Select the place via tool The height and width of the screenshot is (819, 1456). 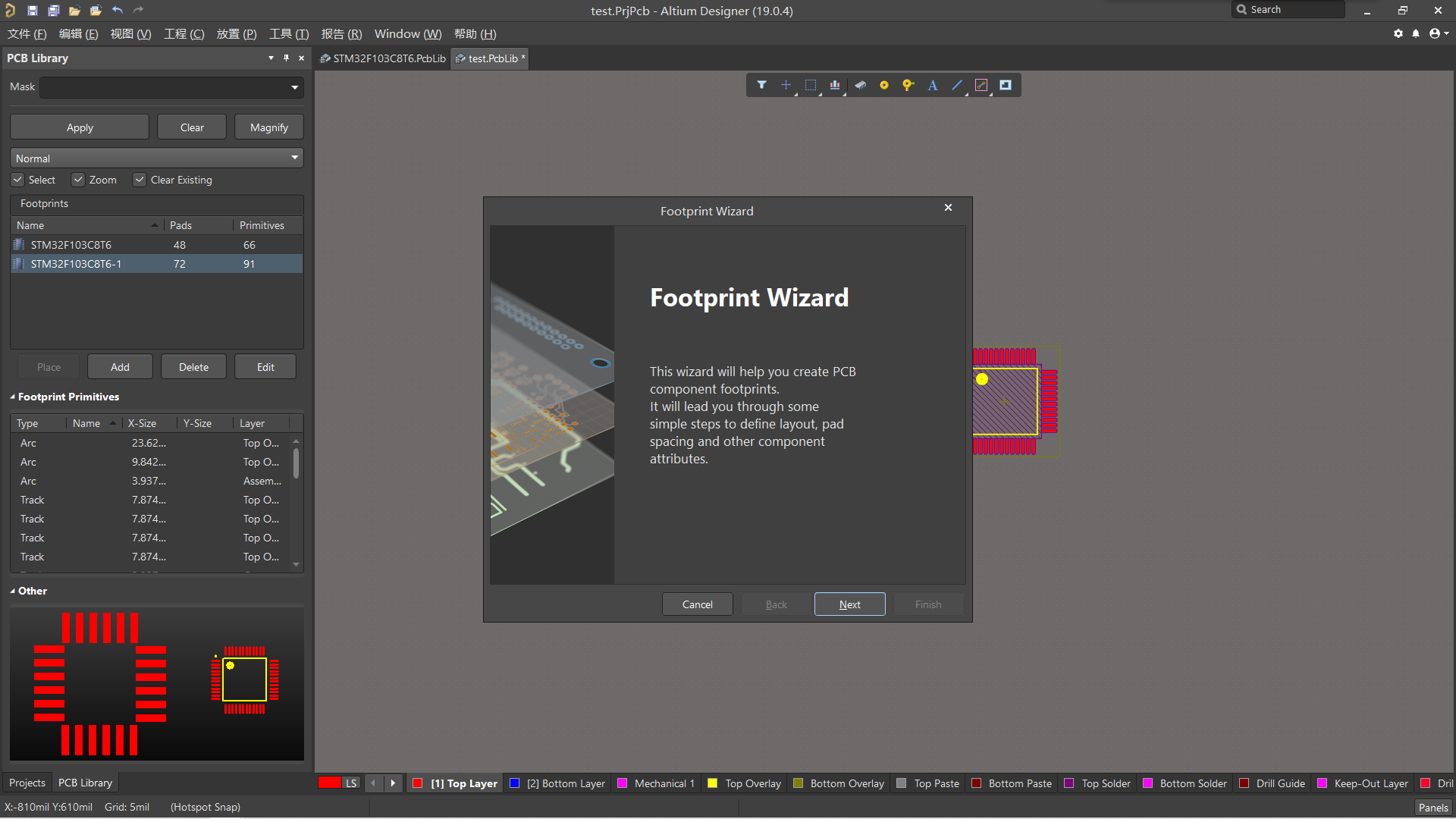click(908, 85)
